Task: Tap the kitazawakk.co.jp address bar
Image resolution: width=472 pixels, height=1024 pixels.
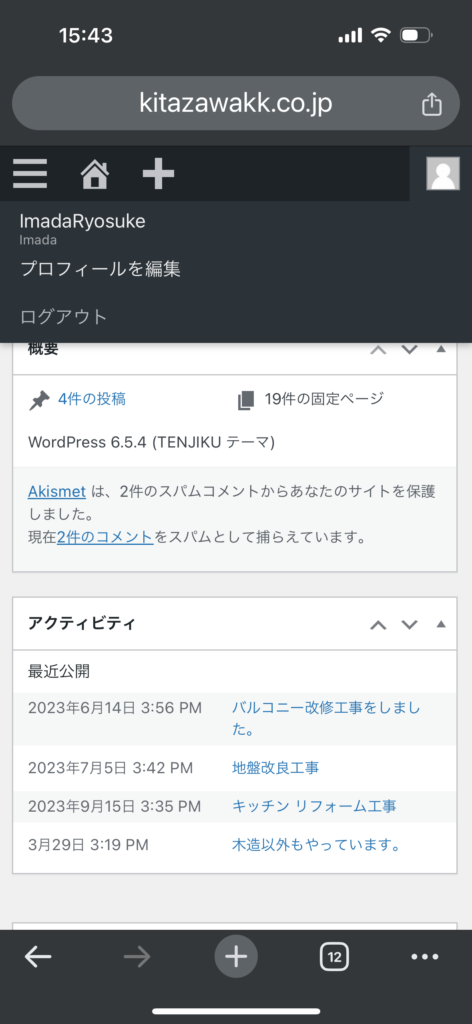Action: (x=236, y=103)
